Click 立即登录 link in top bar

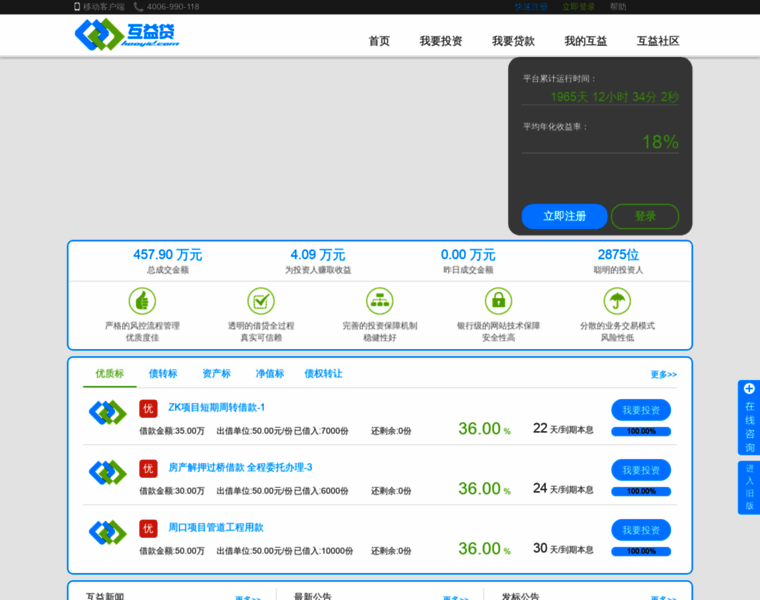click(579, 7)
